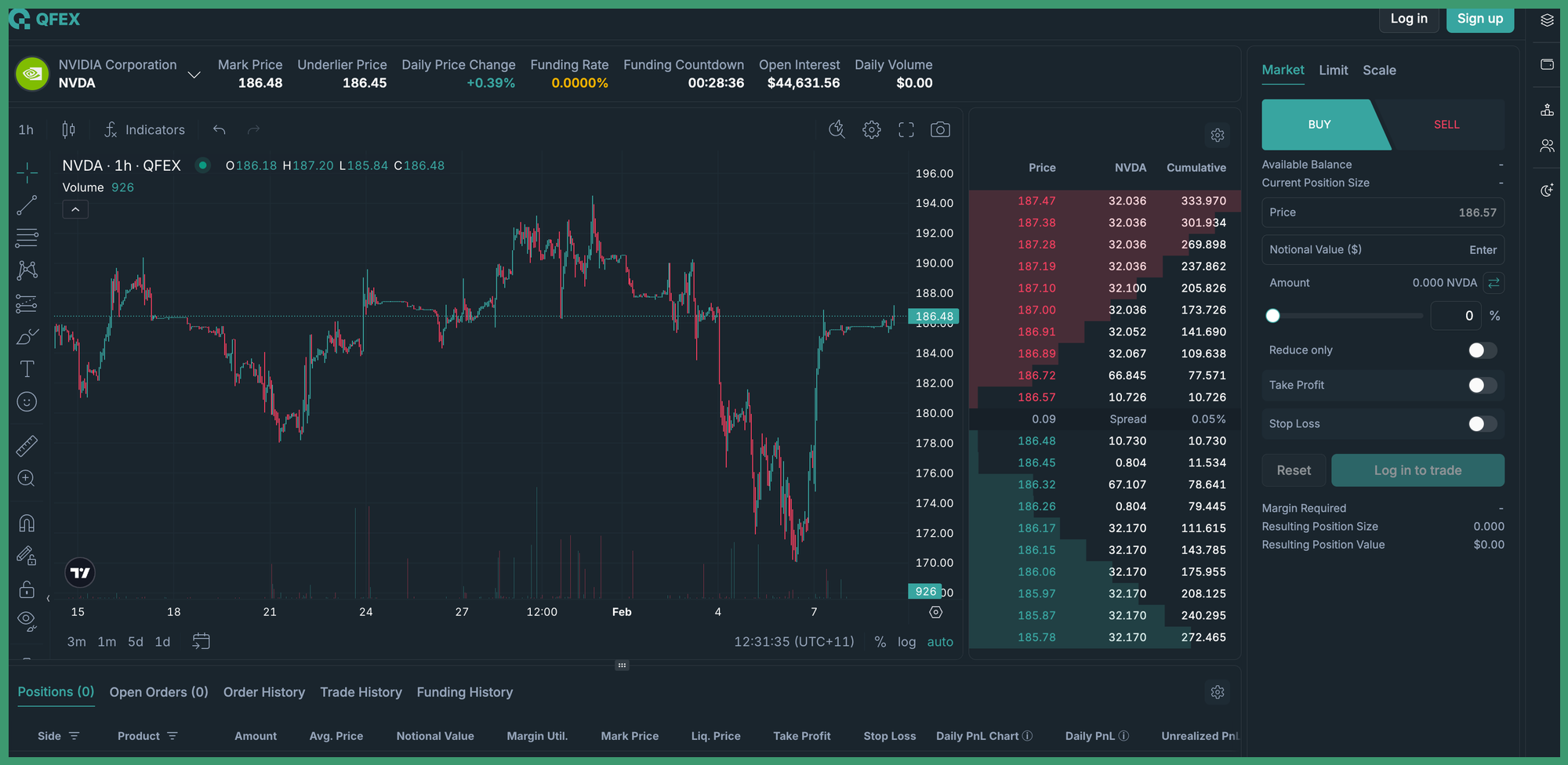This screenshot has width=1568, height=765.
Task: Enable the Stop Loss switch
Action: [1483, 424]
